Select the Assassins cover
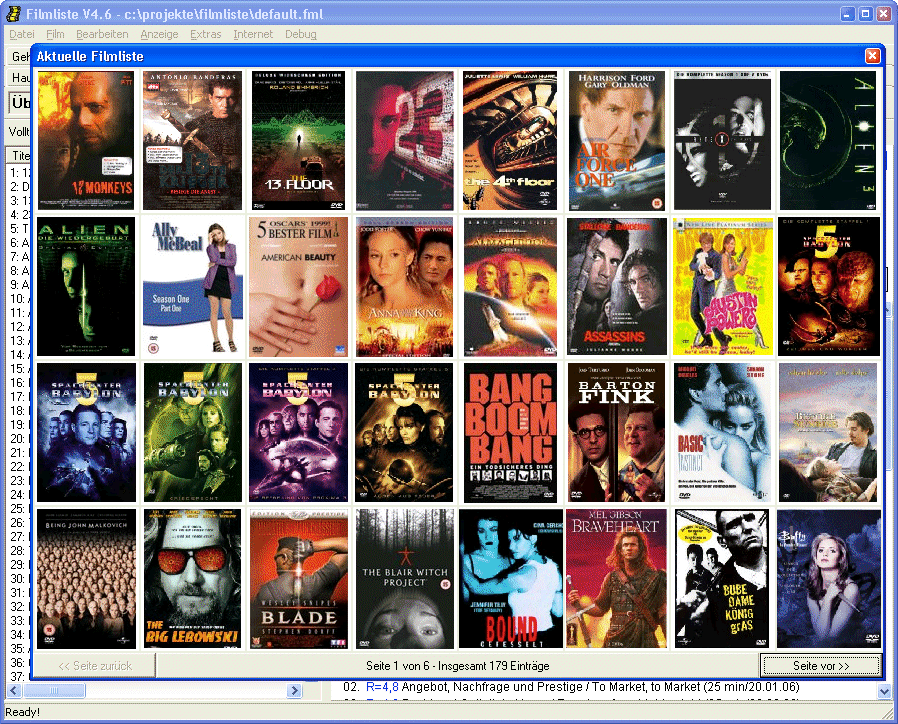The width and height of the screenshot is (898, 724). [x=617, y=286]
